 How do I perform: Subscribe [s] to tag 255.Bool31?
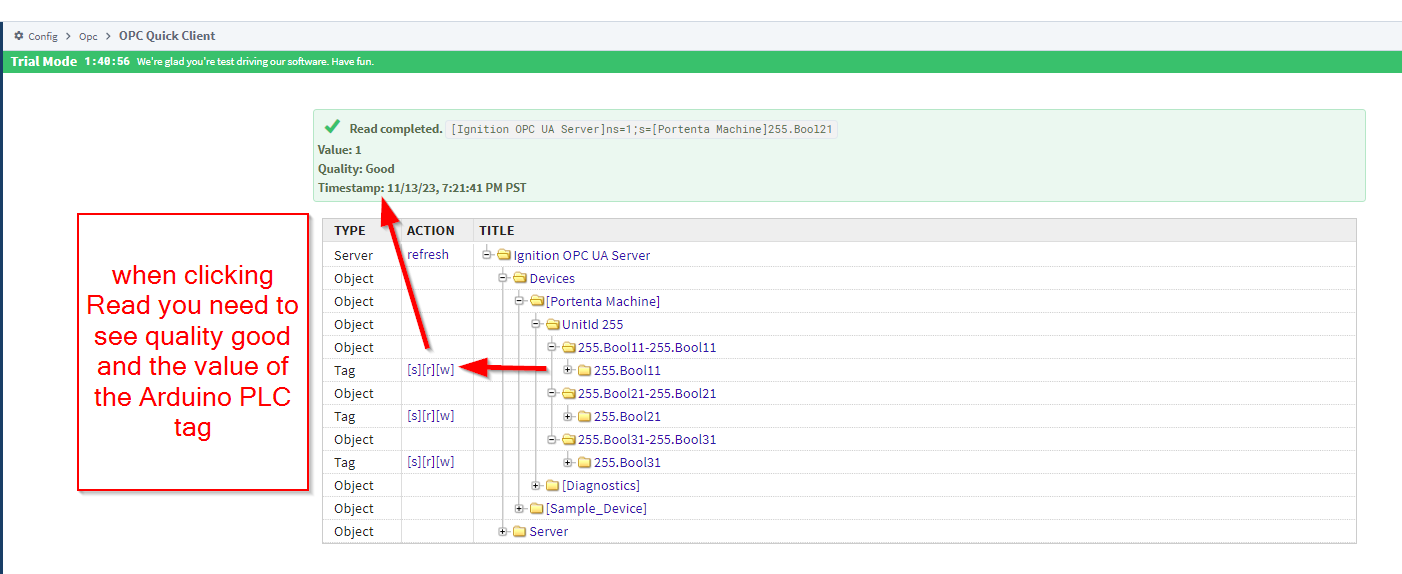414,462
